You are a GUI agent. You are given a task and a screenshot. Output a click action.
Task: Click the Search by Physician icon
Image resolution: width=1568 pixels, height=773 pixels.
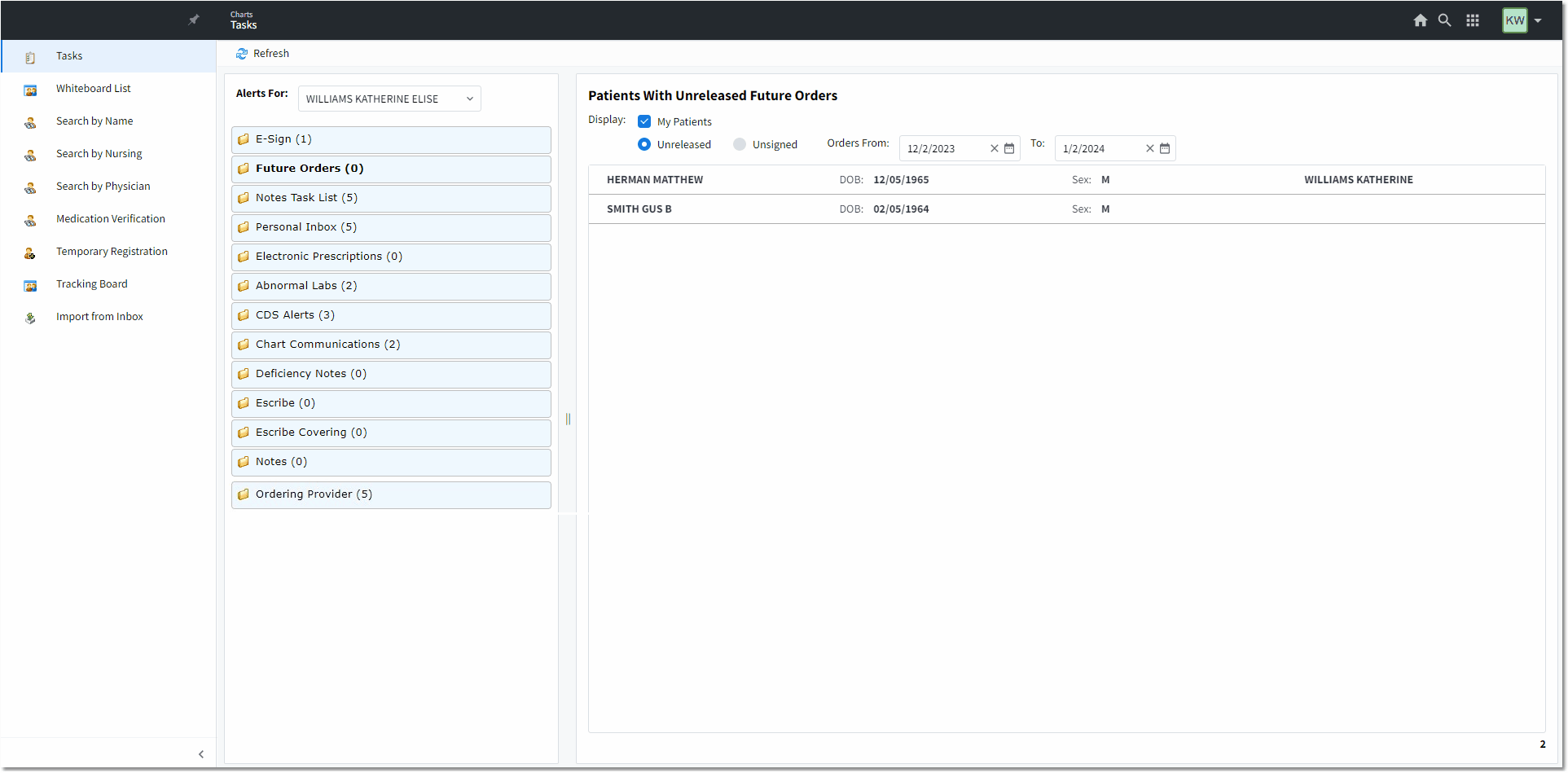coord(30,187)
